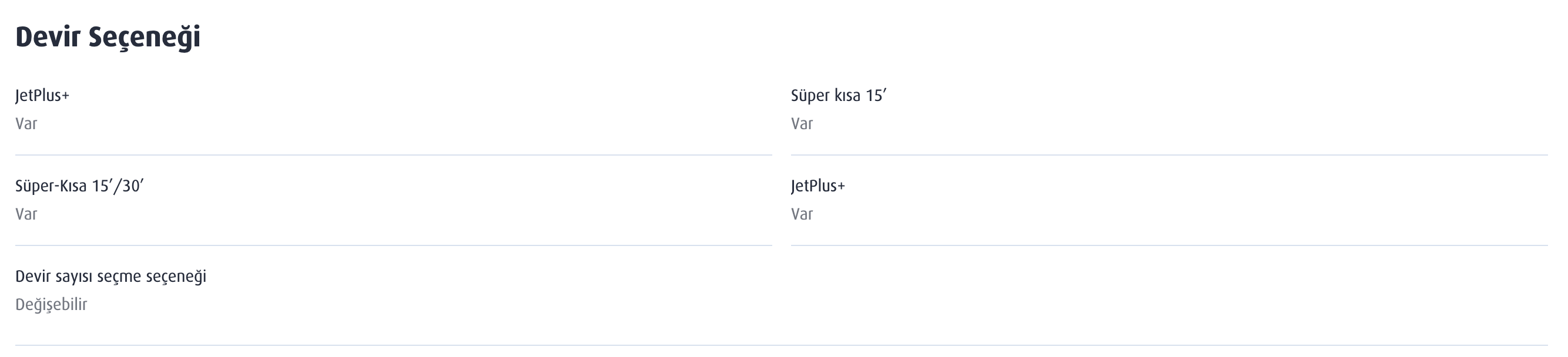Click the Var value under Süper-Kısa 15'/30'
Viewport: 1568px width, 357px height.
pyautogui.click(x=26, y=214)
